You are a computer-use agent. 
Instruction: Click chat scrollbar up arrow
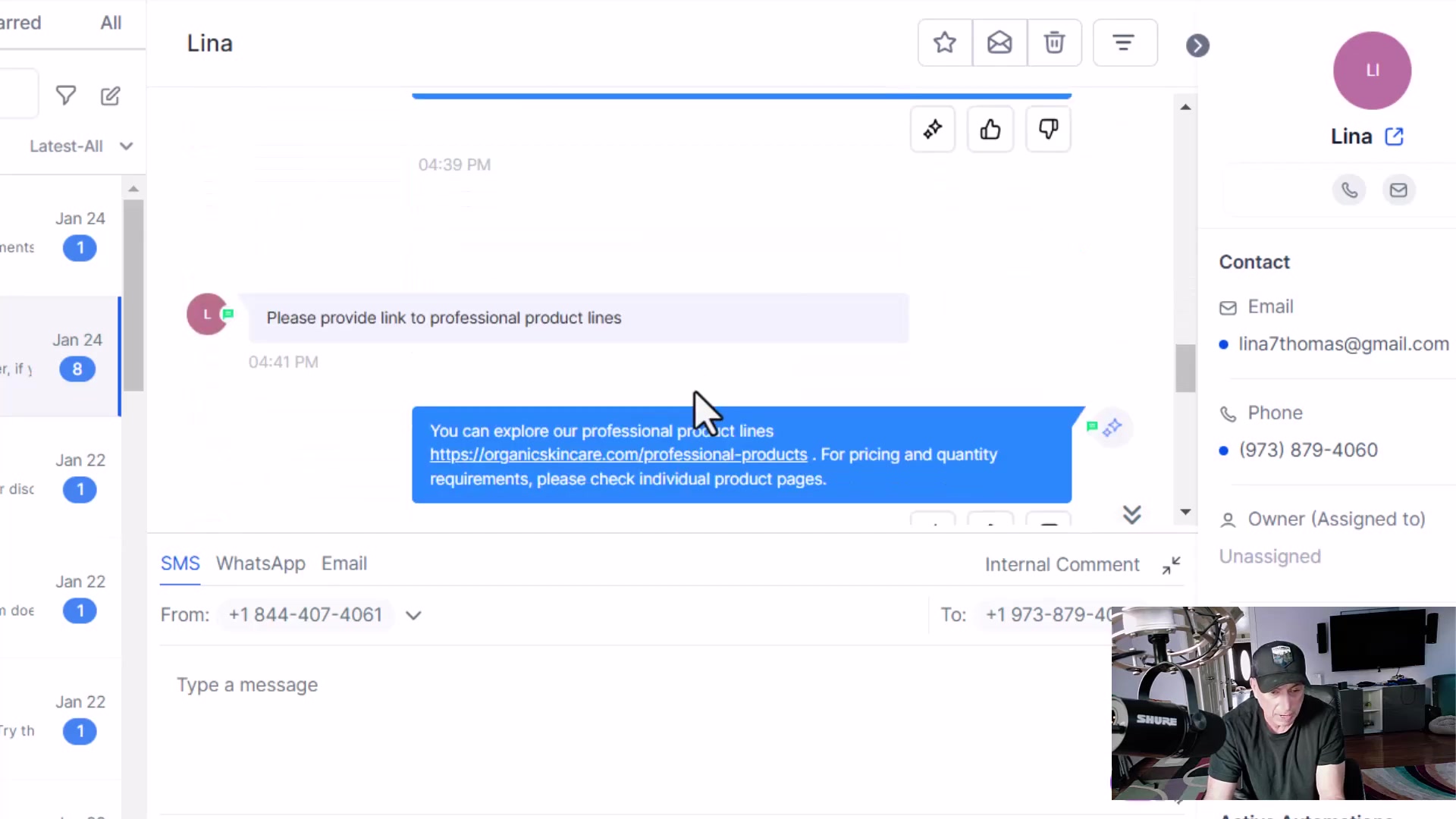pos(1185,107)
